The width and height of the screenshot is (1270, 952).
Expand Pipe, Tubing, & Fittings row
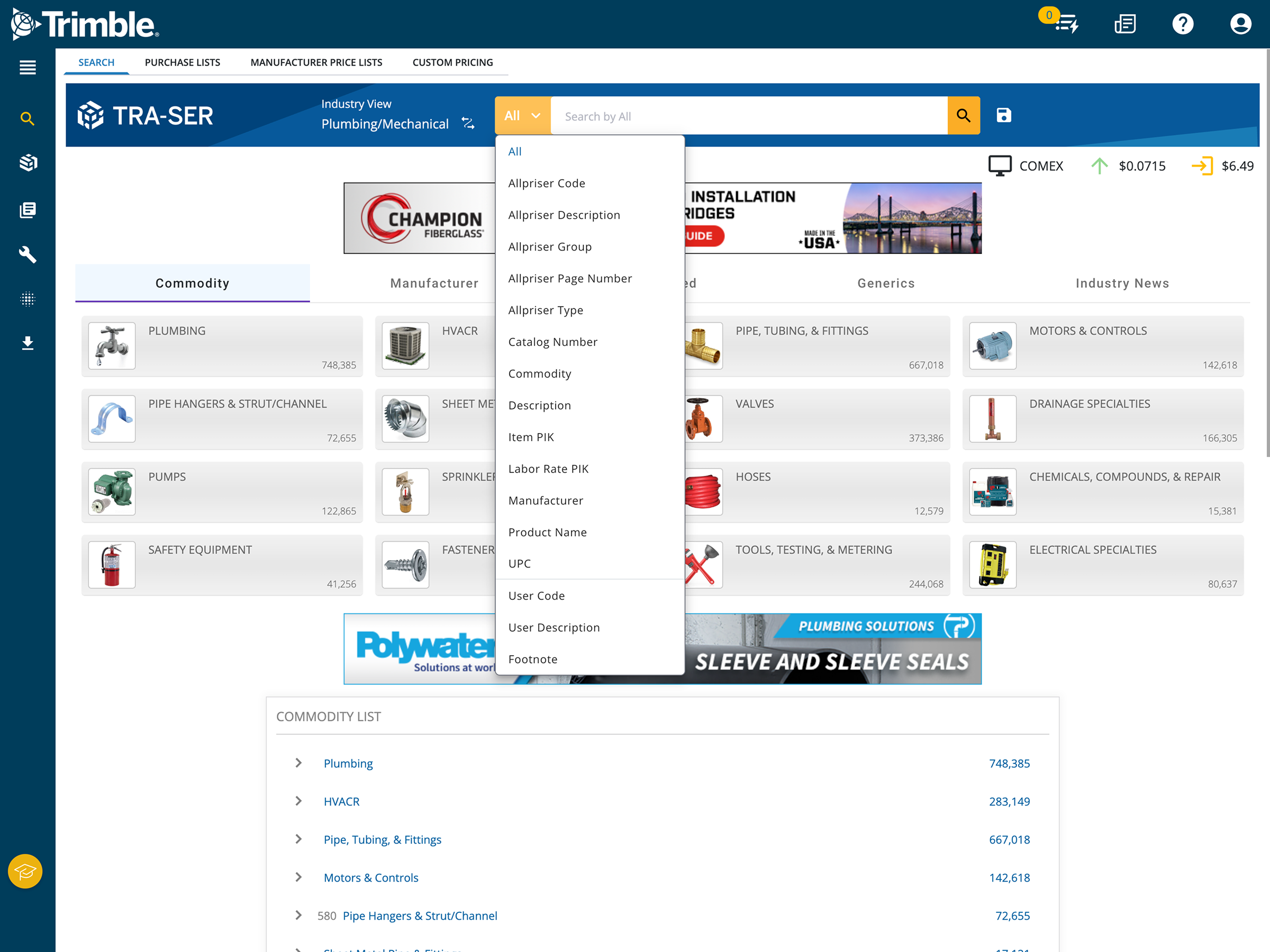298,839
